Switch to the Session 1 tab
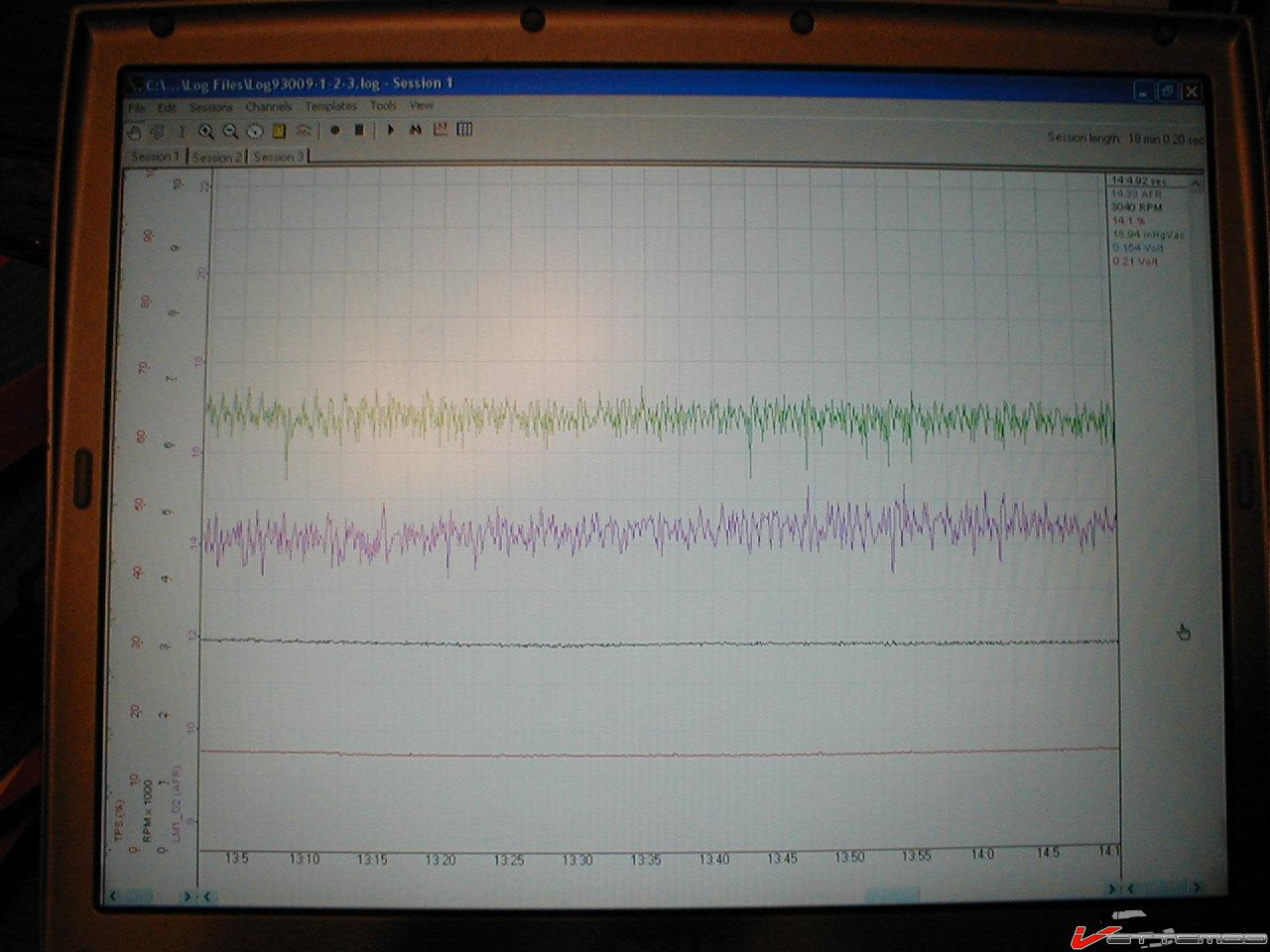 pyautogui.click(x=157, y=157)
